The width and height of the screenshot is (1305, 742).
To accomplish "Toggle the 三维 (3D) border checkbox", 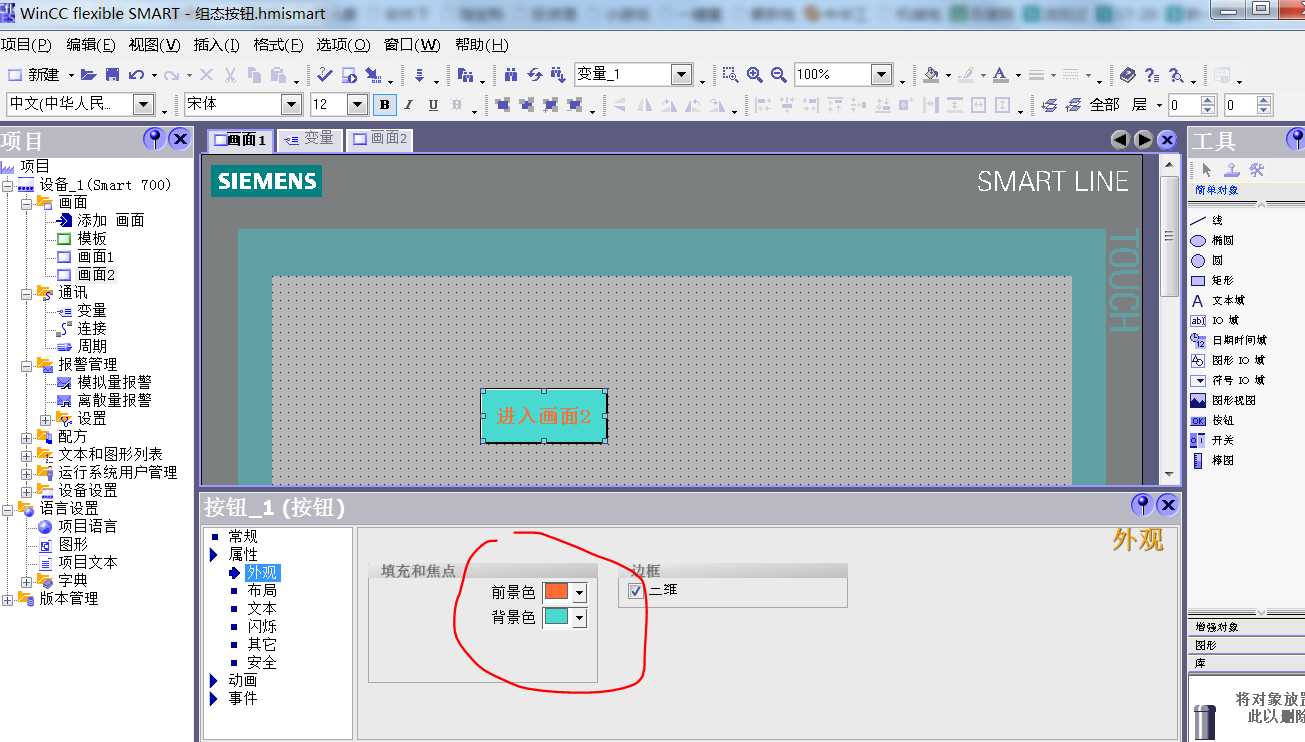I will (635, 591).
